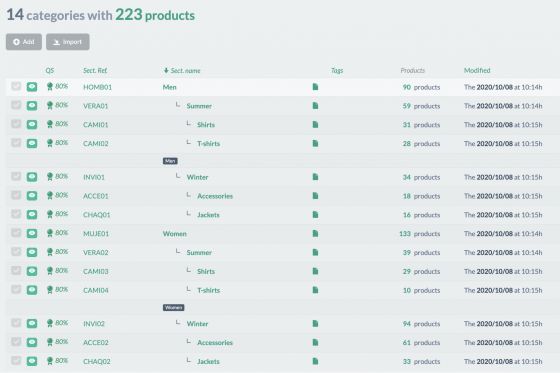Toggle visibility eye icon for HOMB01

click(32, 87)
